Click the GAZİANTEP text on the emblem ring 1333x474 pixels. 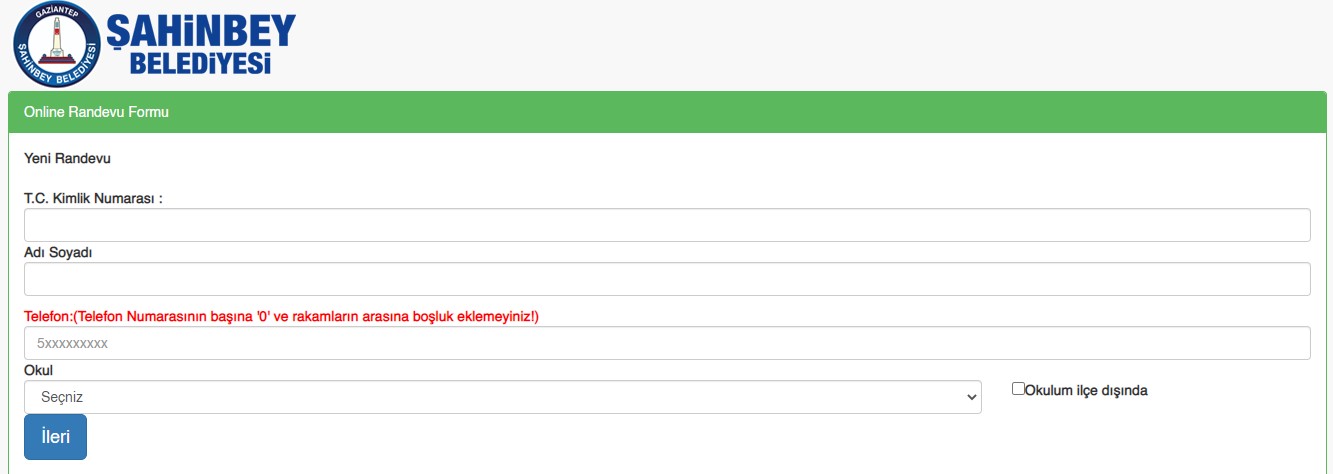tap(56, 13)
